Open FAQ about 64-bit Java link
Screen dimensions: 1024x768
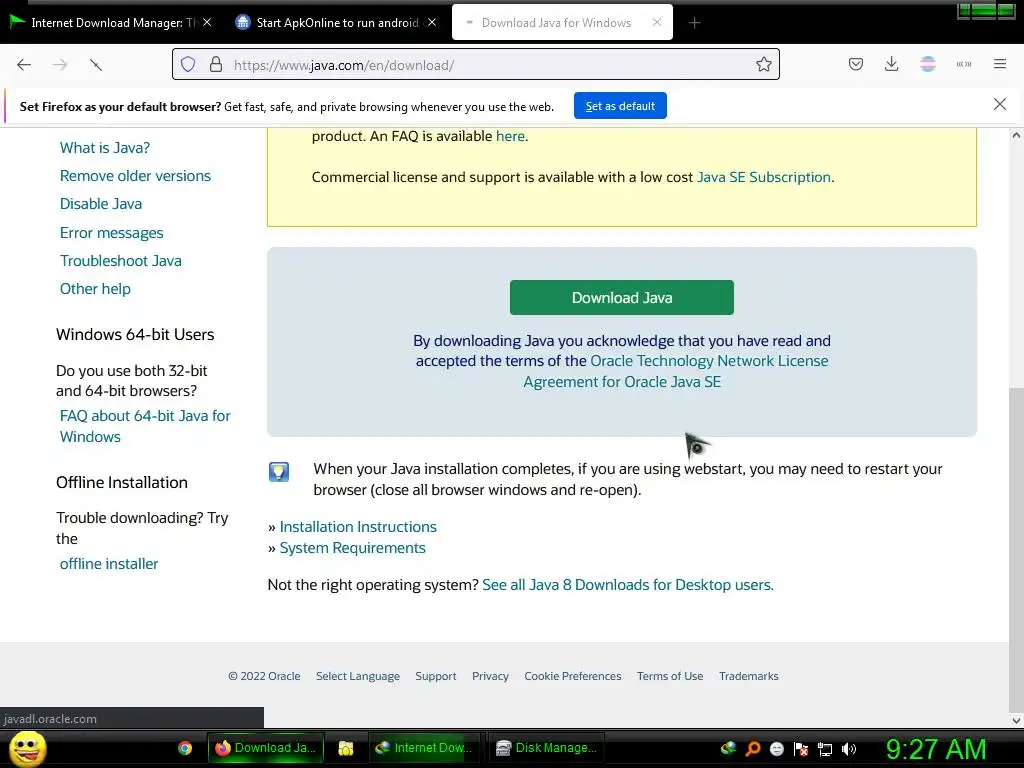click(x=145, y=426)
